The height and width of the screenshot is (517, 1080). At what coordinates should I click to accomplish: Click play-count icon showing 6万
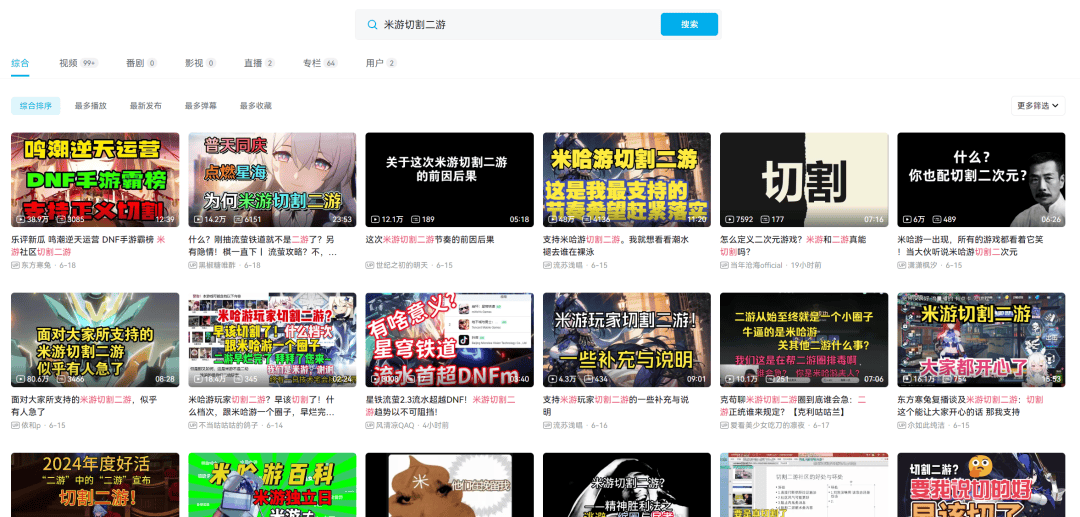point(907,220)
